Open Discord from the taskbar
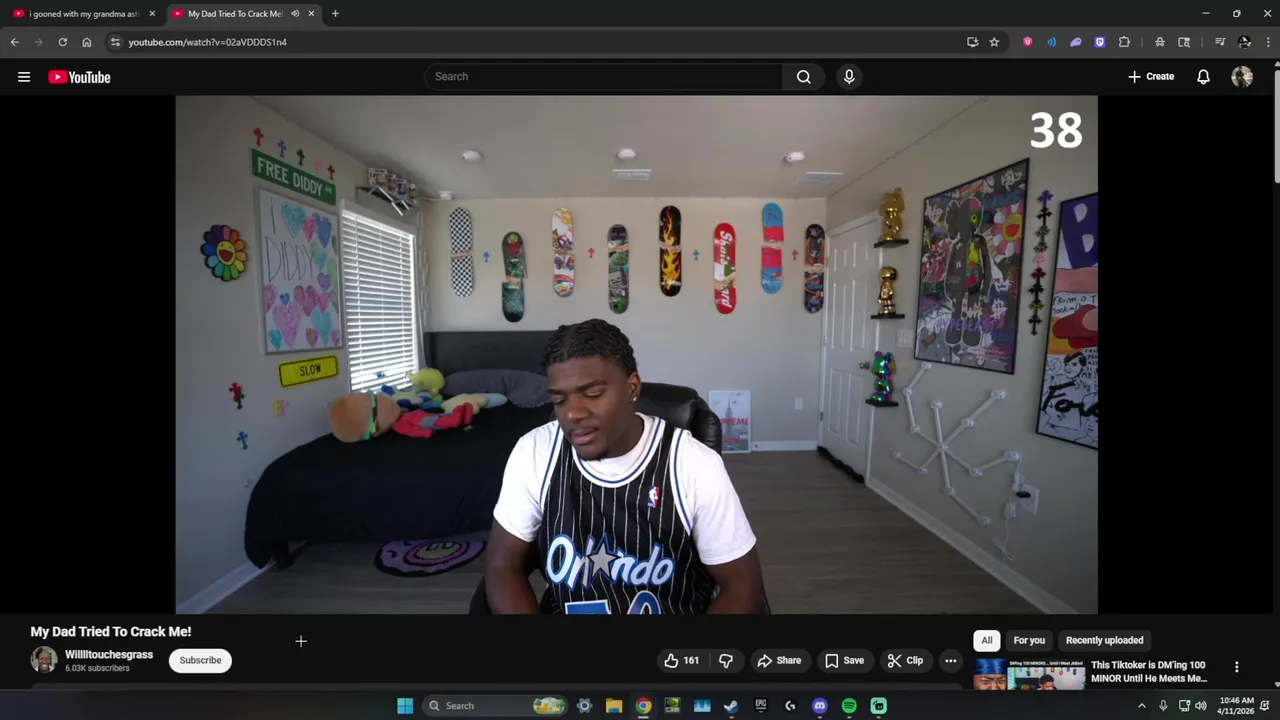 (820, 706)
